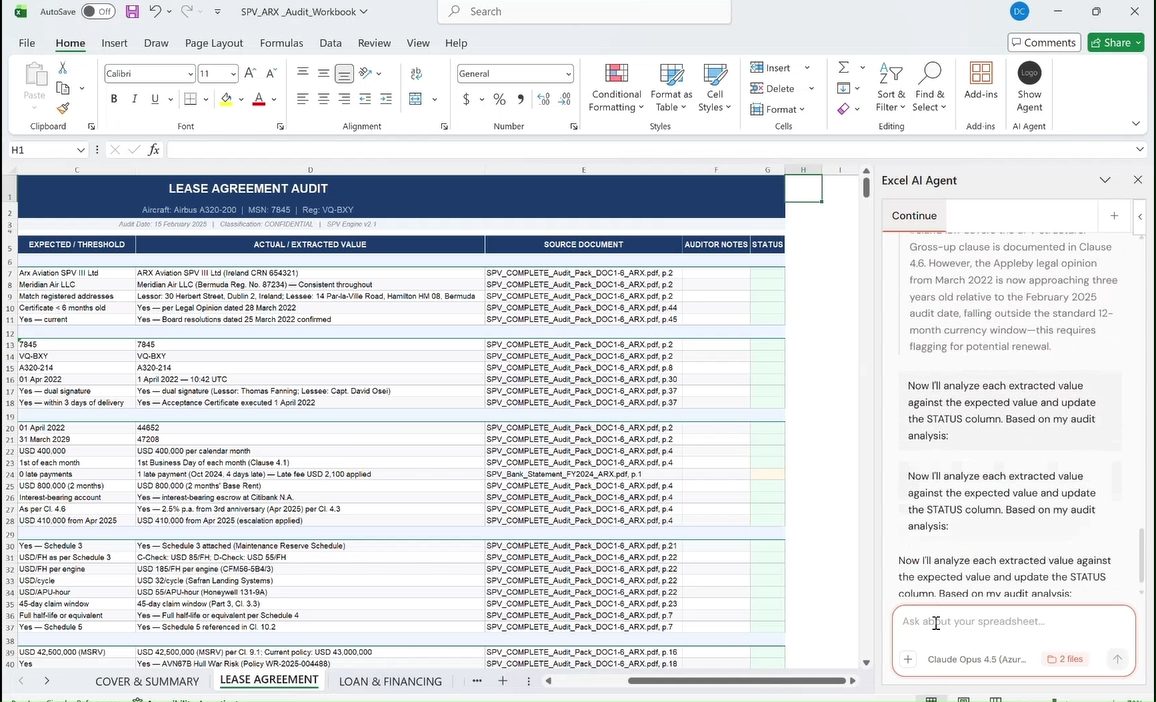
Task: Click the Search box in title bar
Action: pyautogui.click(x=585, y=12)
